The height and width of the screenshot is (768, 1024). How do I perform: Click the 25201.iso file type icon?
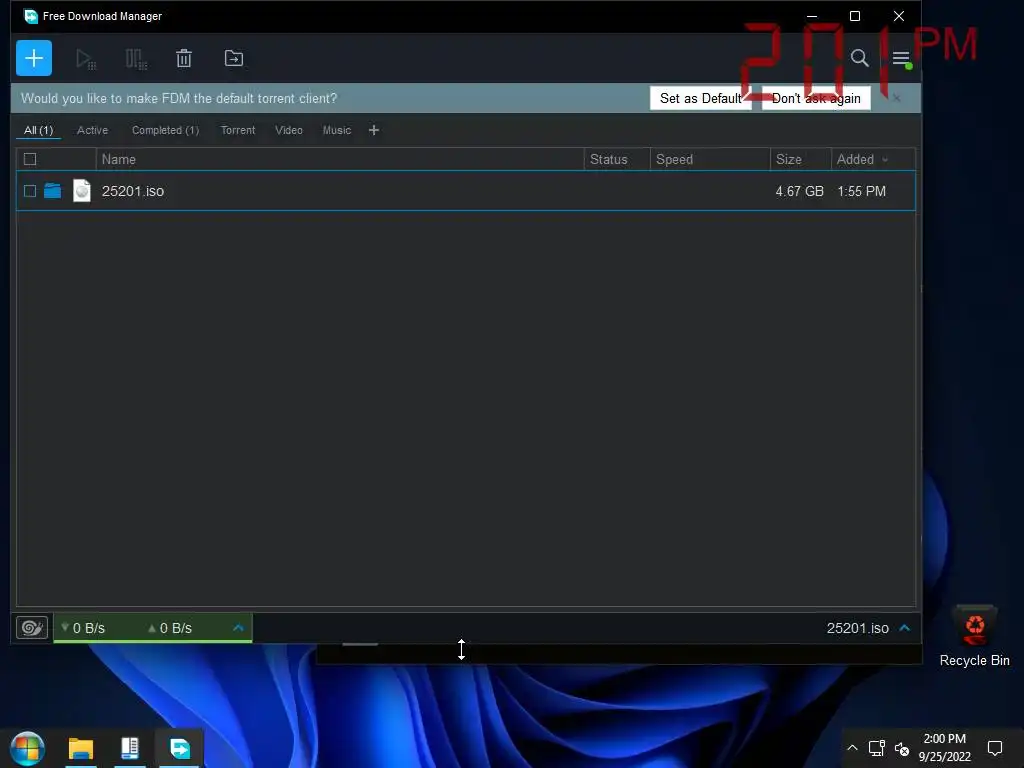point(82,191)
